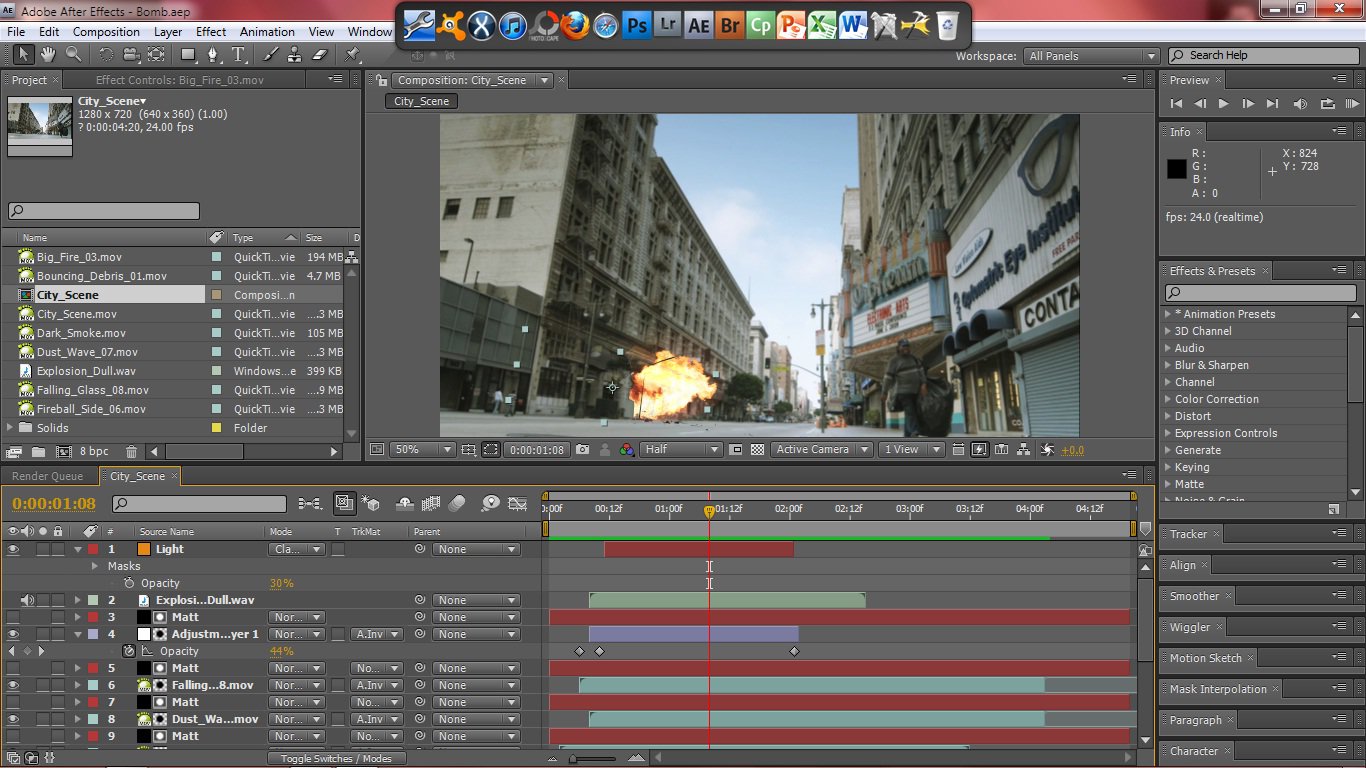Viewport: 1366px width, 768px height.
Task: Select the Zoom tool in toolbar
Action: (73, 54)
